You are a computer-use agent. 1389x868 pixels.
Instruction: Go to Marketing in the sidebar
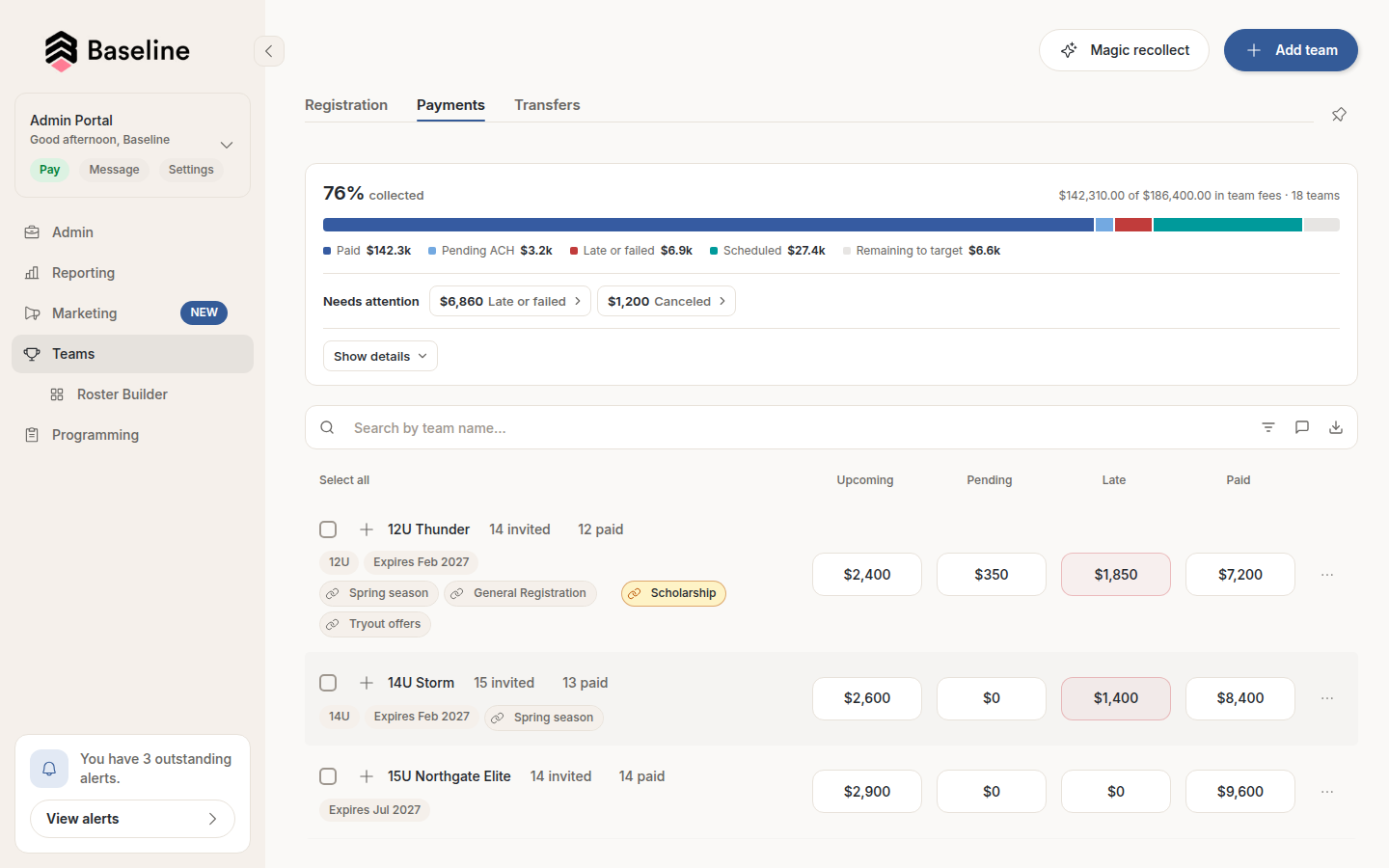(132, 313)
